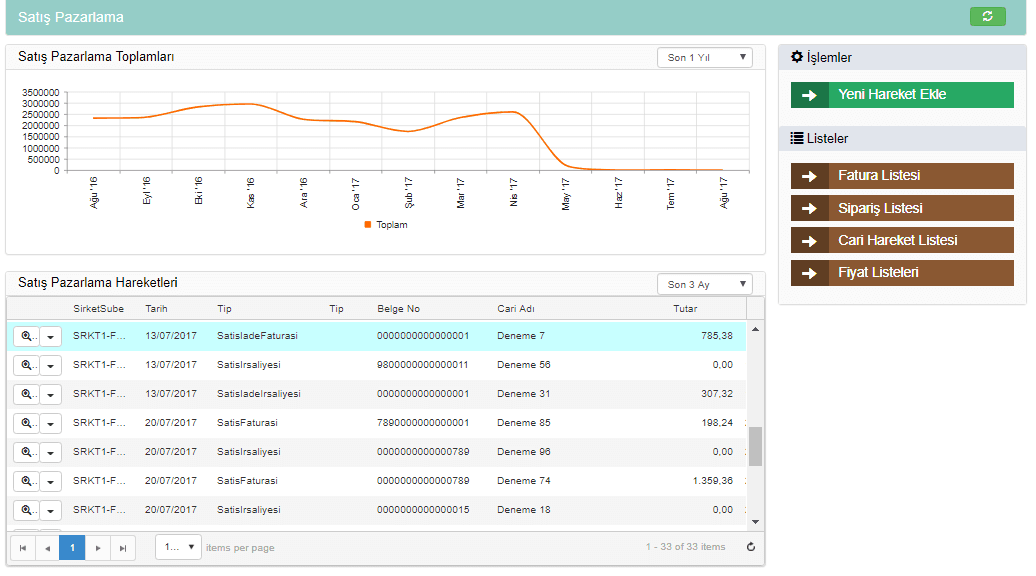Viewport: 1036px width, 576px height.
Task: Click the green refresh icon in header
Action: pos(987,16)
